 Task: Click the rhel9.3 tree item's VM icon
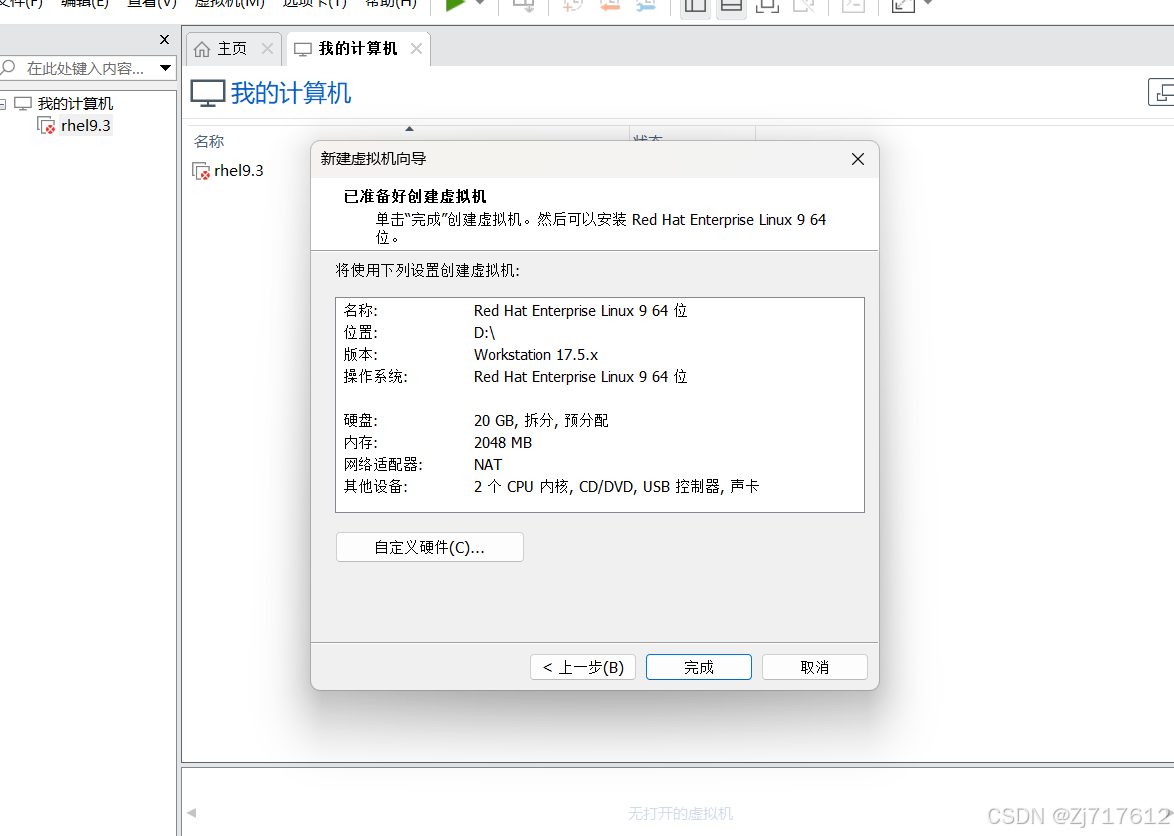pyautogui.click(x=46, y=125)
